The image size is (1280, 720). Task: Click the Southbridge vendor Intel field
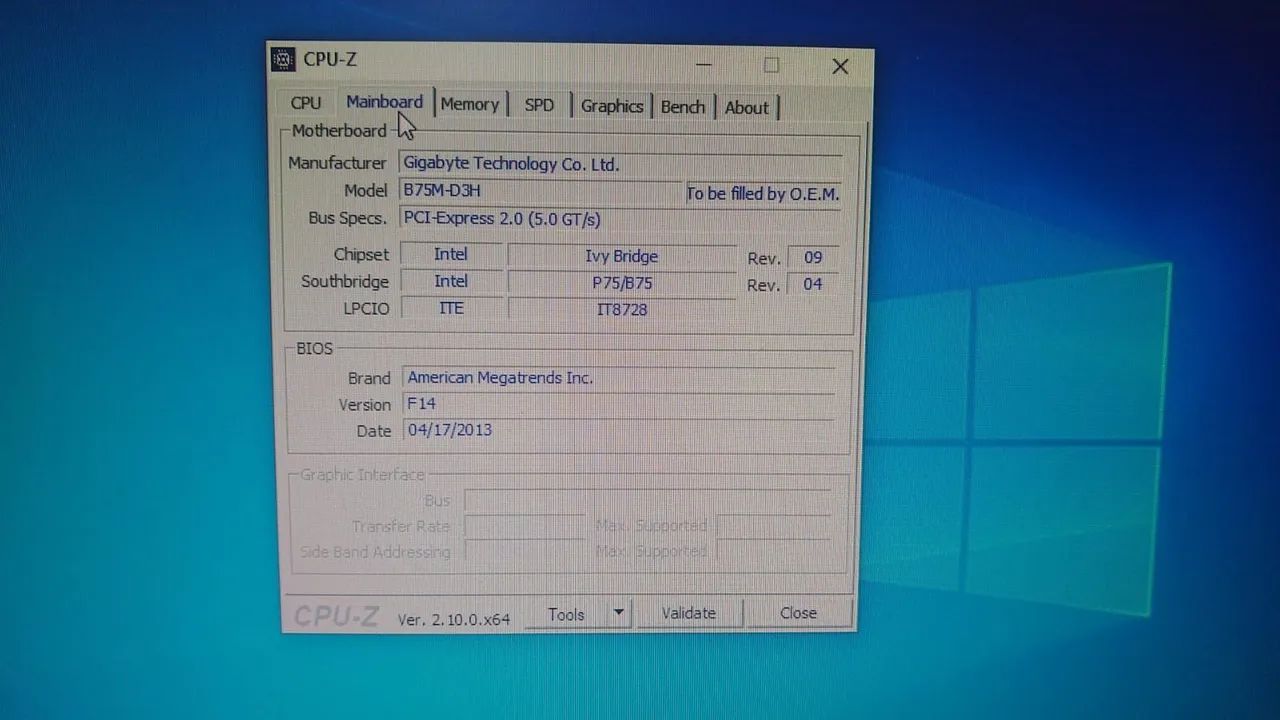point(451,281)
